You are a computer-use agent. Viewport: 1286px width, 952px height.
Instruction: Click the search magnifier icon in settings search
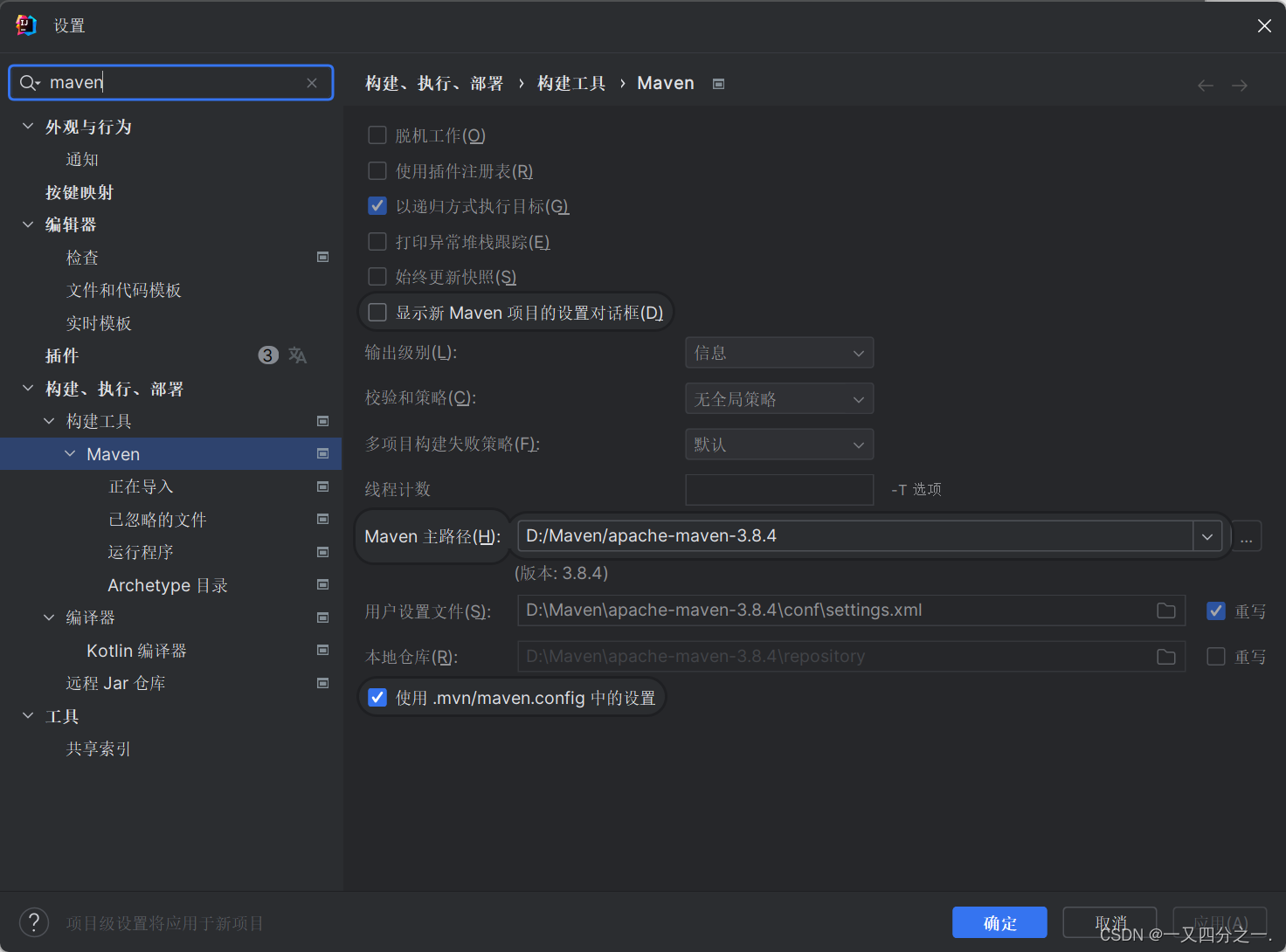tap(30, 83)
